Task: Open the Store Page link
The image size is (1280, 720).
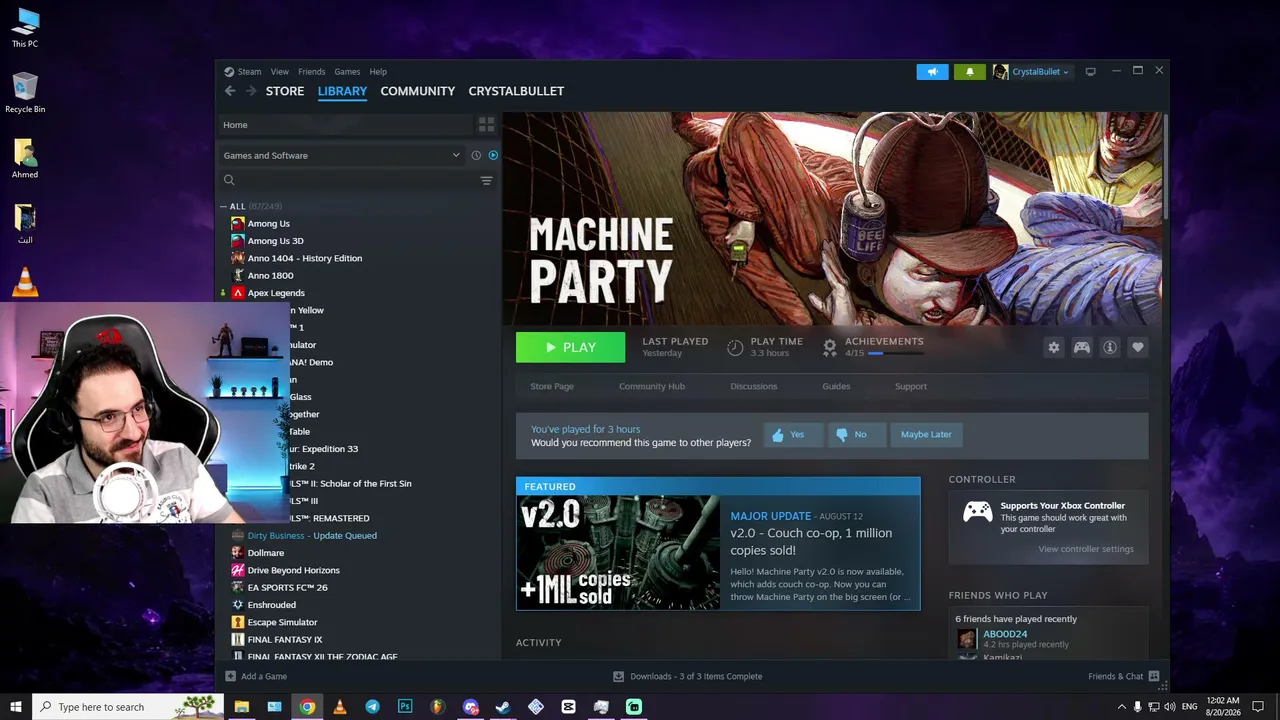Action: click(552, 387)
